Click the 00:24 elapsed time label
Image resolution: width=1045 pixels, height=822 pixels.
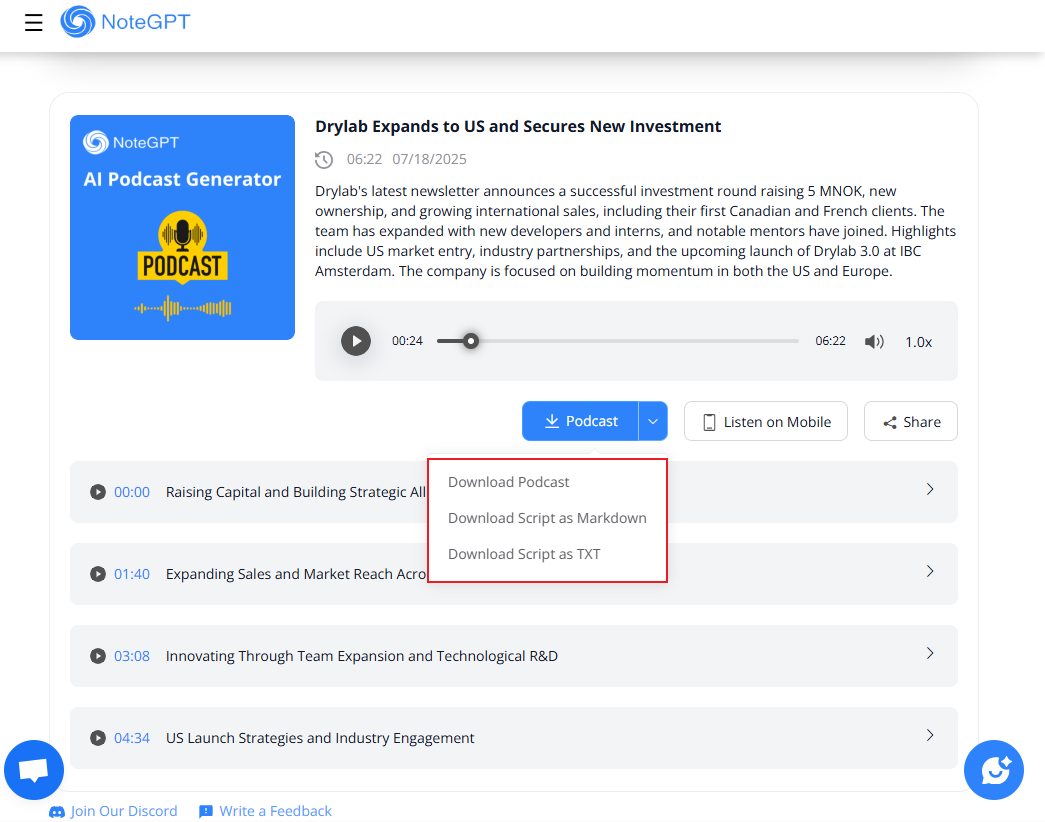pyautogui.click(x=407, y=341)
